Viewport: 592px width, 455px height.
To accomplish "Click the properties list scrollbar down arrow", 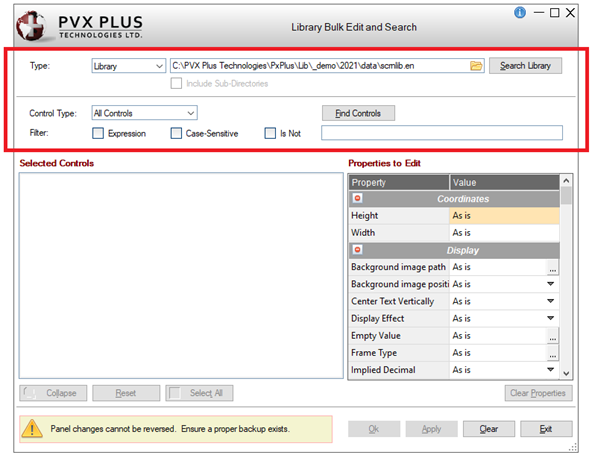I will [x=566, y=373].
